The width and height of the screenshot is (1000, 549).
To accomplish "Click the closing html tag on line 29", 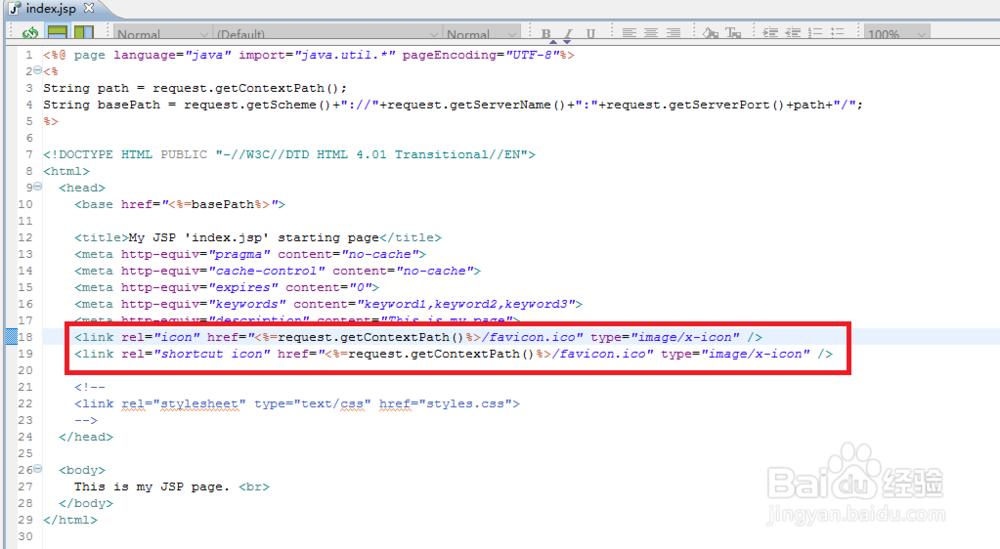I will click(x=70, y=520).
